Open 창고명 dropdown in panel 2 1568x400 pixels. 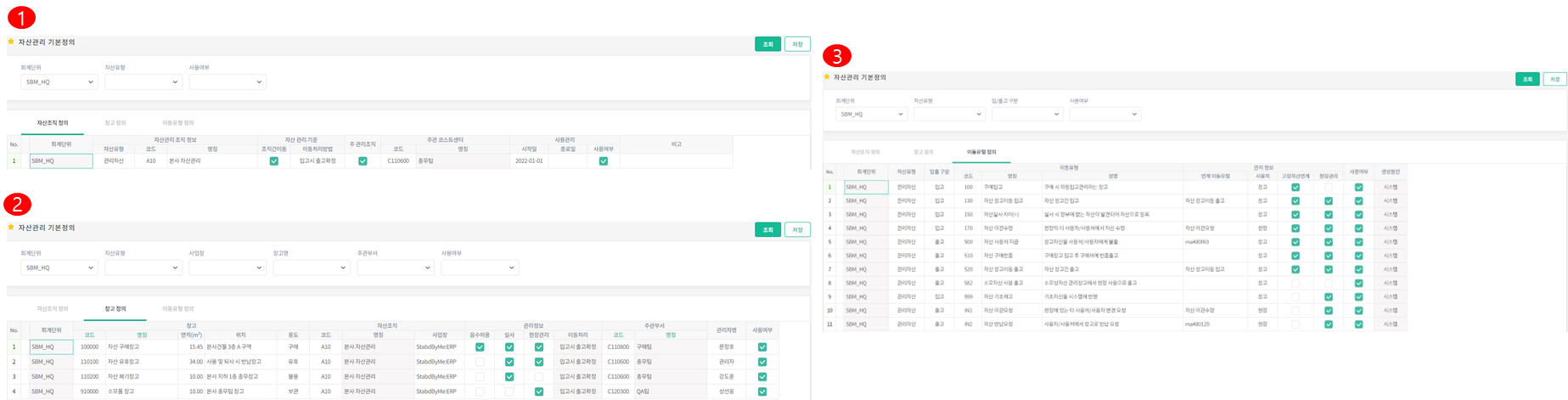click(312, 268)
